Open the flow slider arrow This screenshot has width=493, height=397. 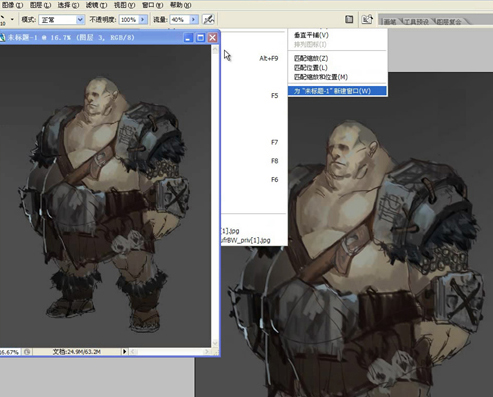tap(194, 20)
